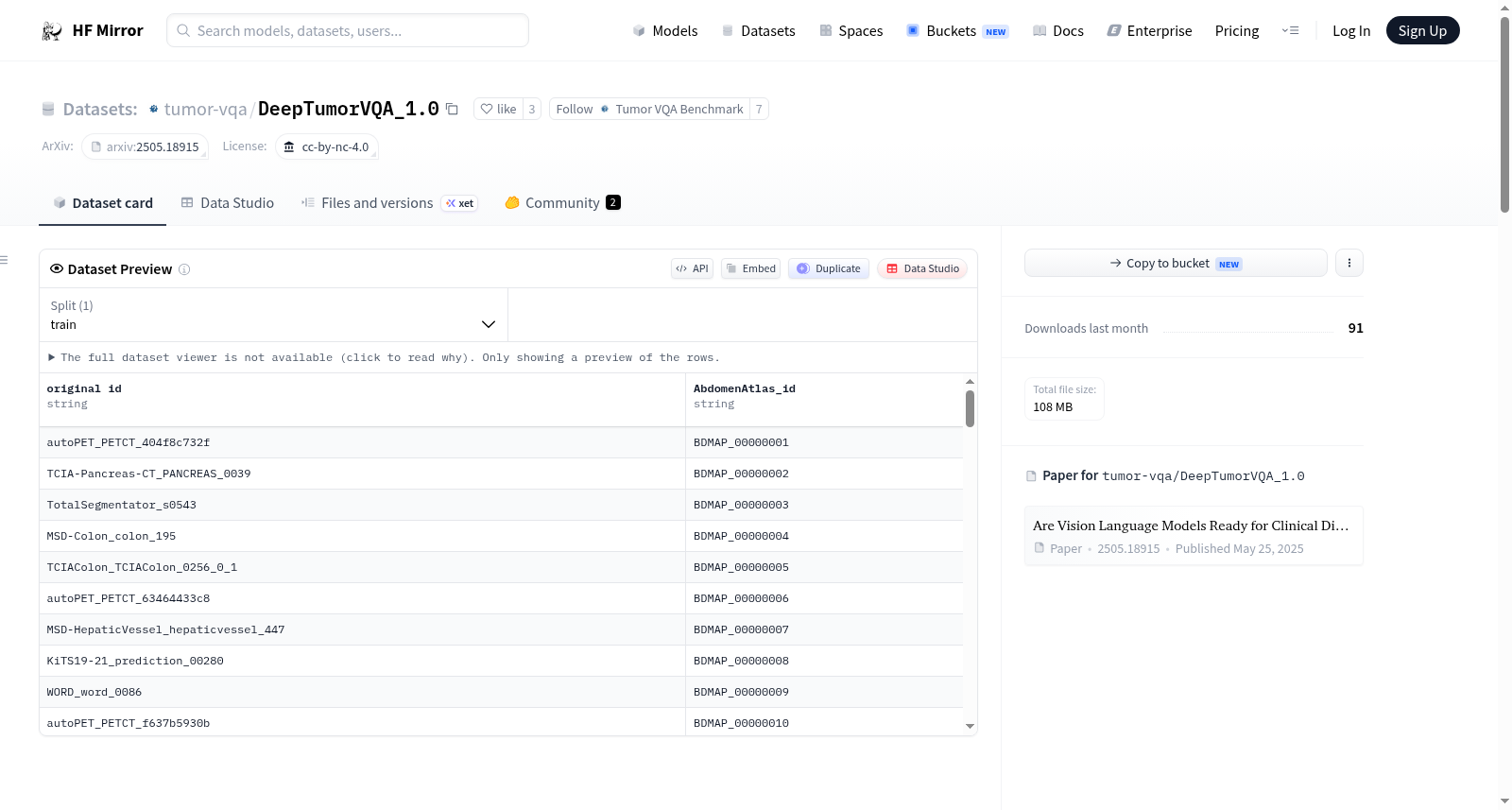Click the Sign Up button
Screen dimensions: 1512x810
coord(1422,31)
